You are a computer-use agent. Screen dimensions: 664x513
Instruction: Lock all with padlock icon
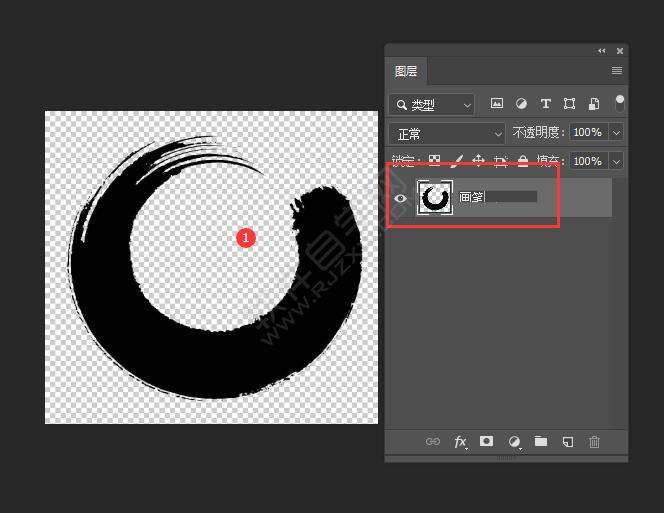coord(523,161)
